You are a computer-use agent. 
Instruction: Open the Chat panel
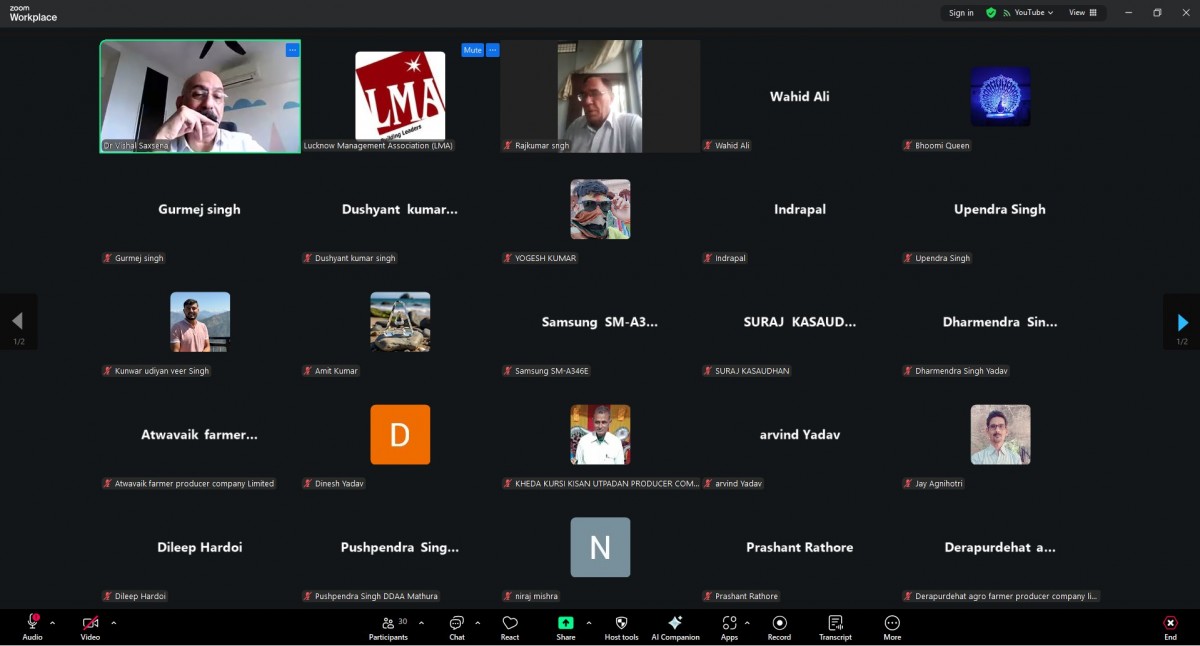pos(456,627)
